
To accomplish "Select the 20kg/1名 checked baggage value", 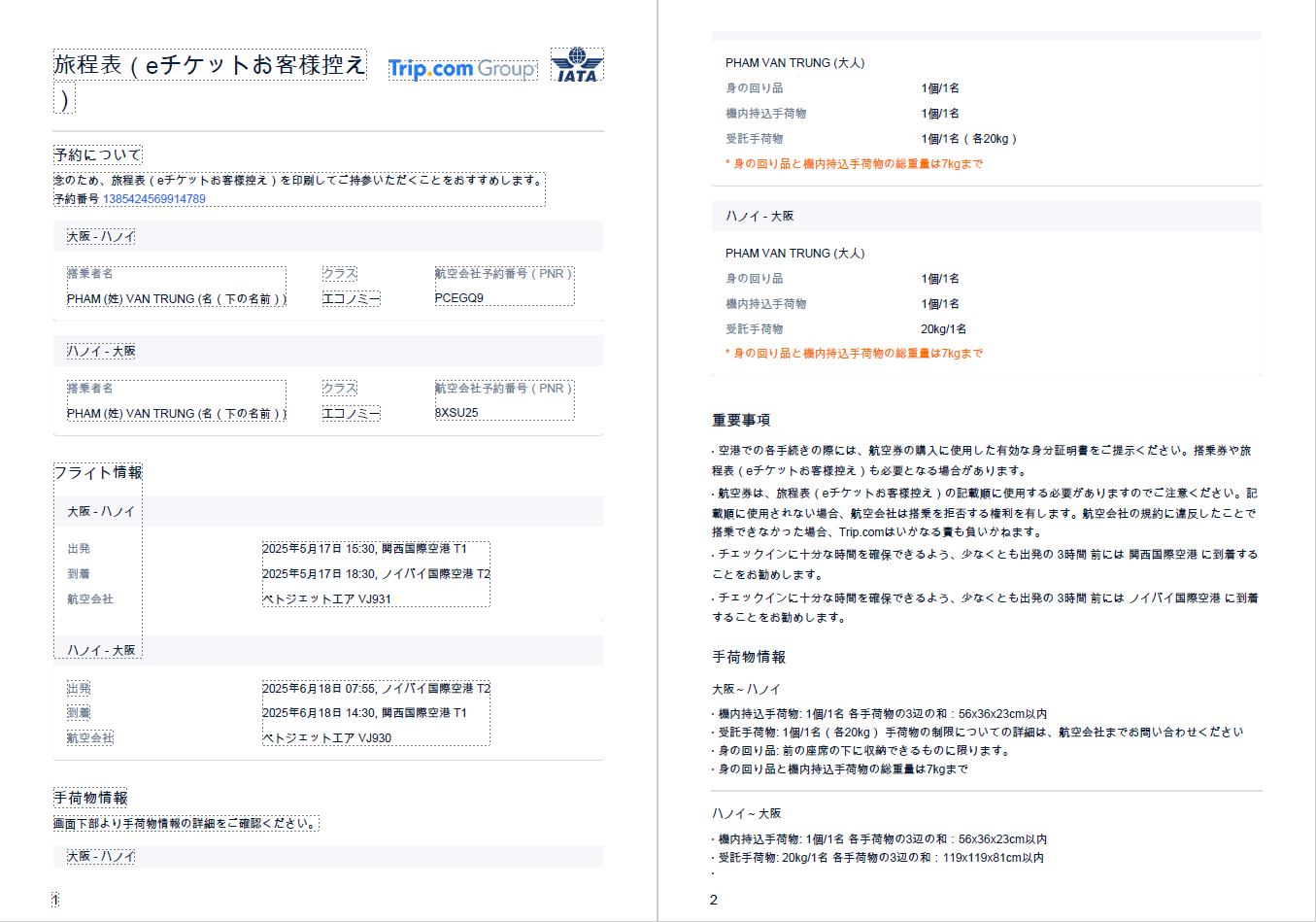I will (x=943, y=329).
